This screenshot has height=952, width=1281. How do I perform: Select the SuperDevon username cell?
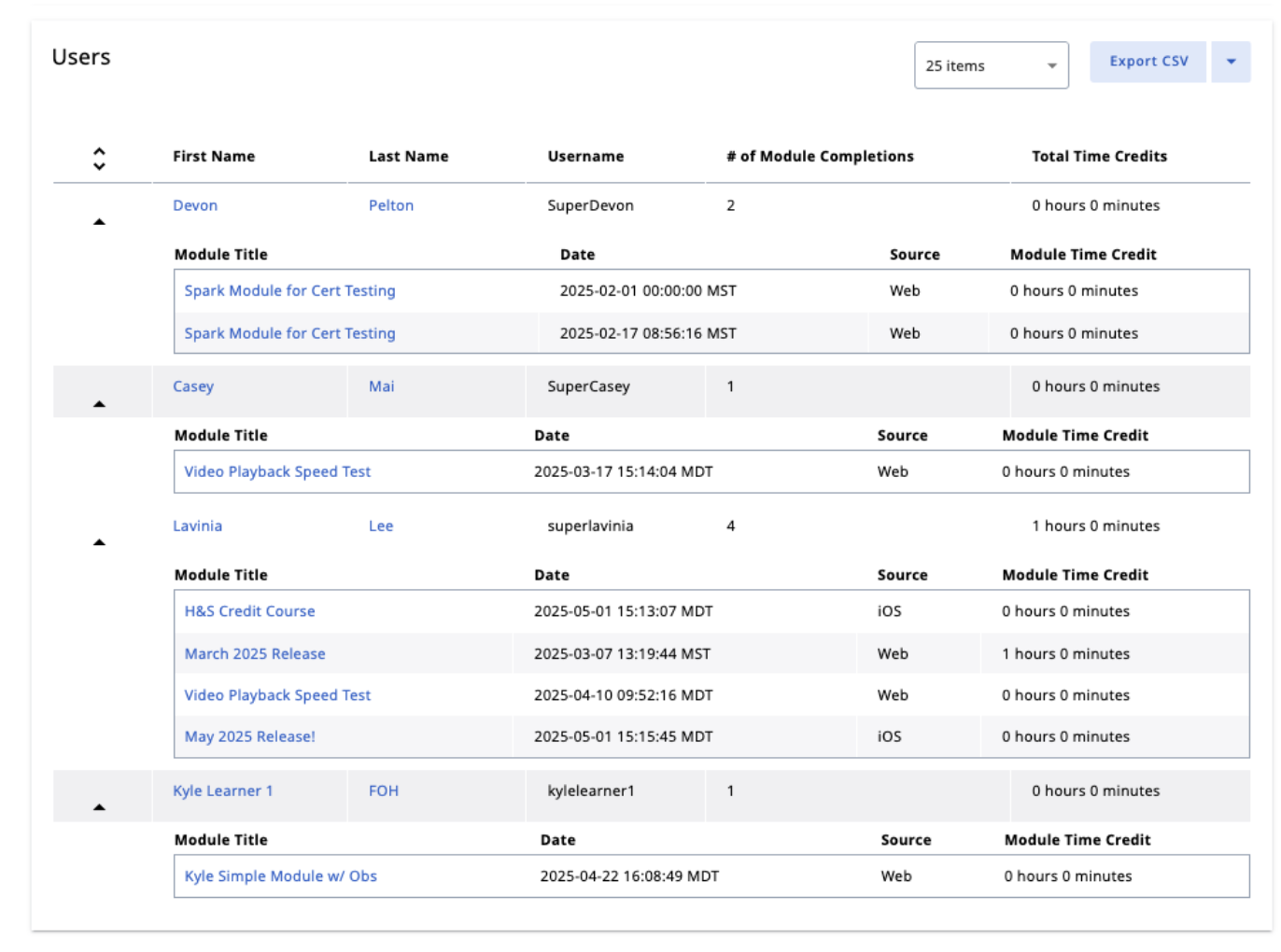pos(590,205)
